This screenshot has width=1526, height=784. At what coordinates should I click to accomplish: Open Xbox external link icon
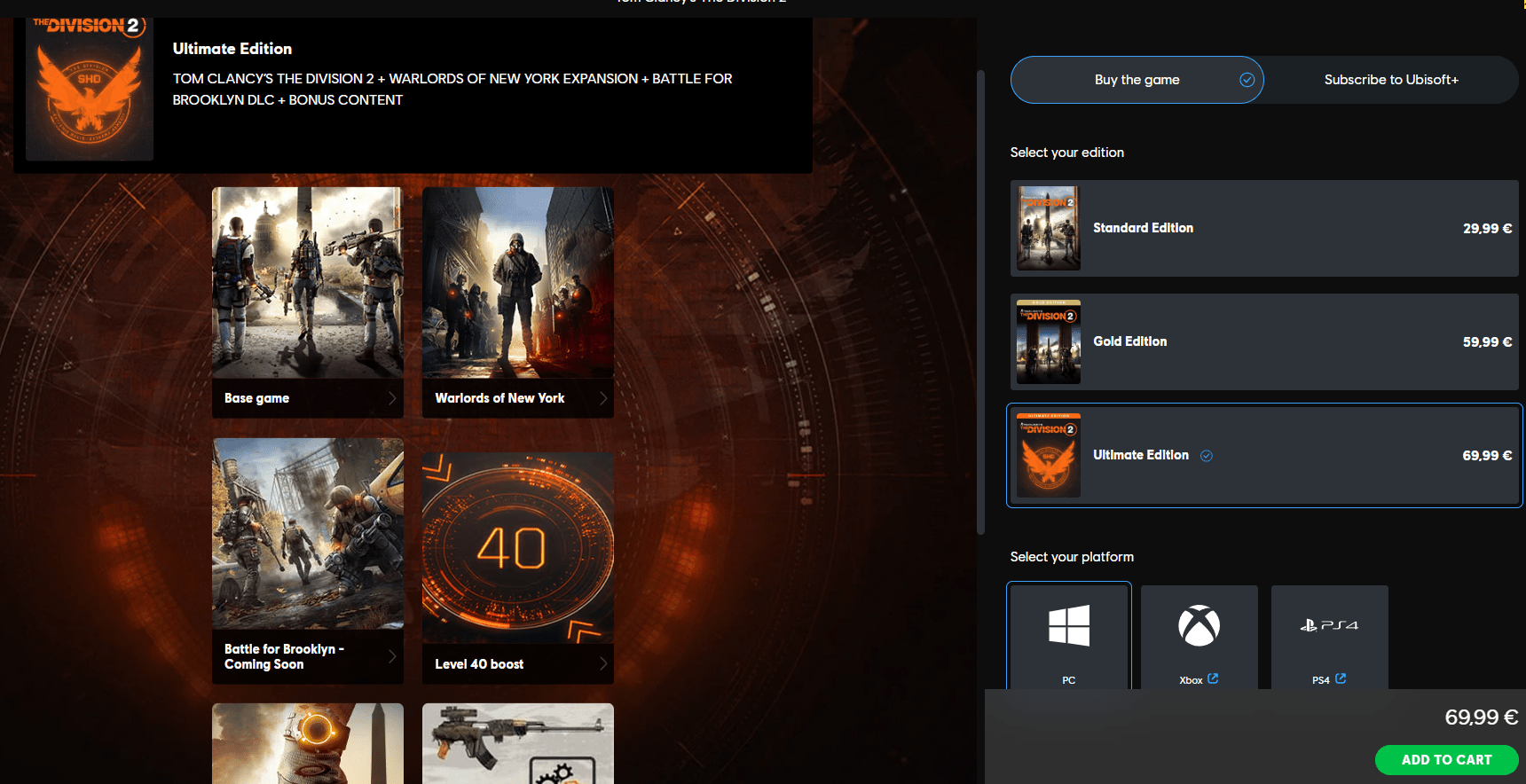coord(1213,678)
